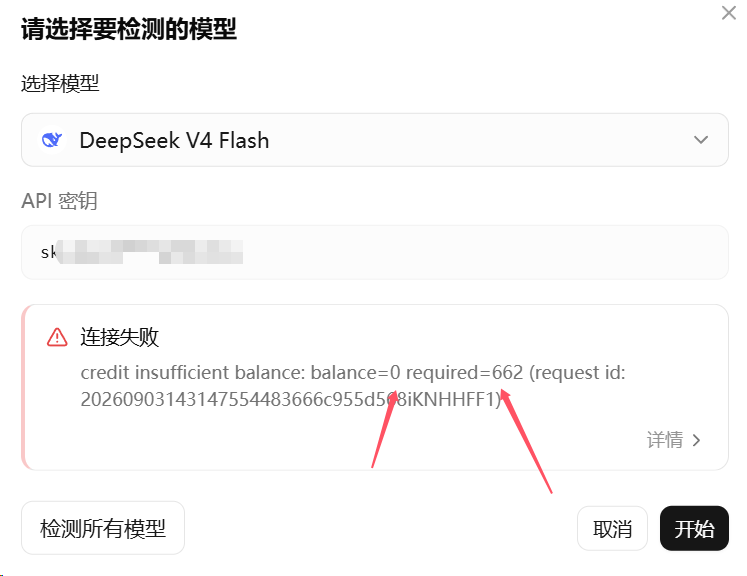The image size is (747, 576).
Task: Click the blurred API key text
Action: [x=149, y=252]
